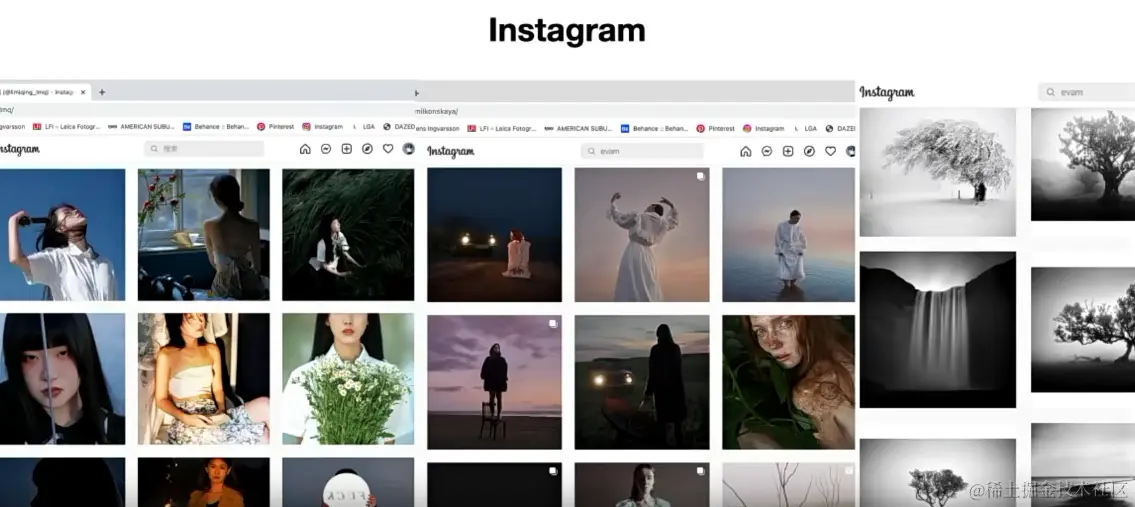This screenshot has width=1135, height=507.
Task: Open activity heart icon in left window
Action: coord(388,148)
